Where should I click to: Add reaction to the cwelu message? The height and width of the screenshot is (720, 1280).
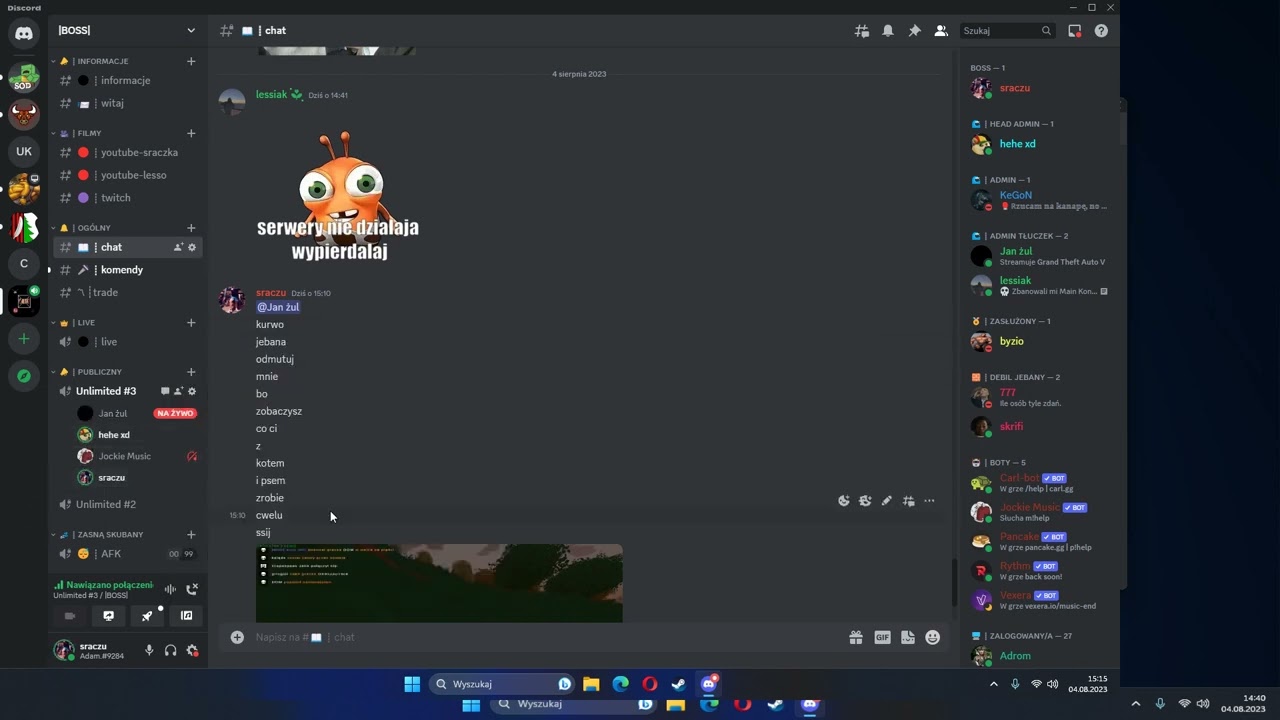pyautogui.click(x=844, y=501)
